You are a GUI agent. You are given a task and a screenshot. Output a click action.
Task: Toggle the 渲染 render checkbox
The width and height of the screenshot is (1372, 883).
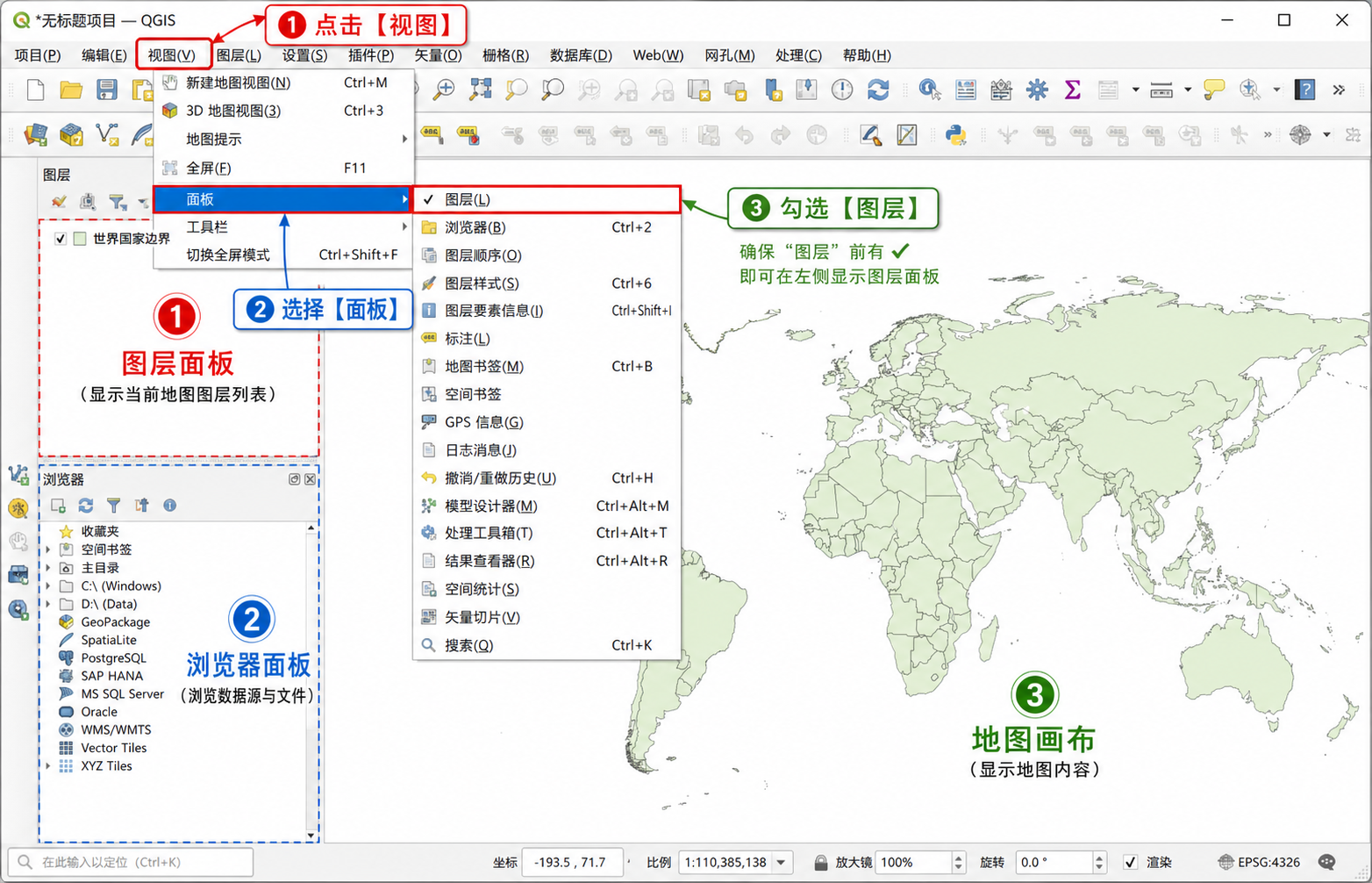click(x=1131, y=863)
